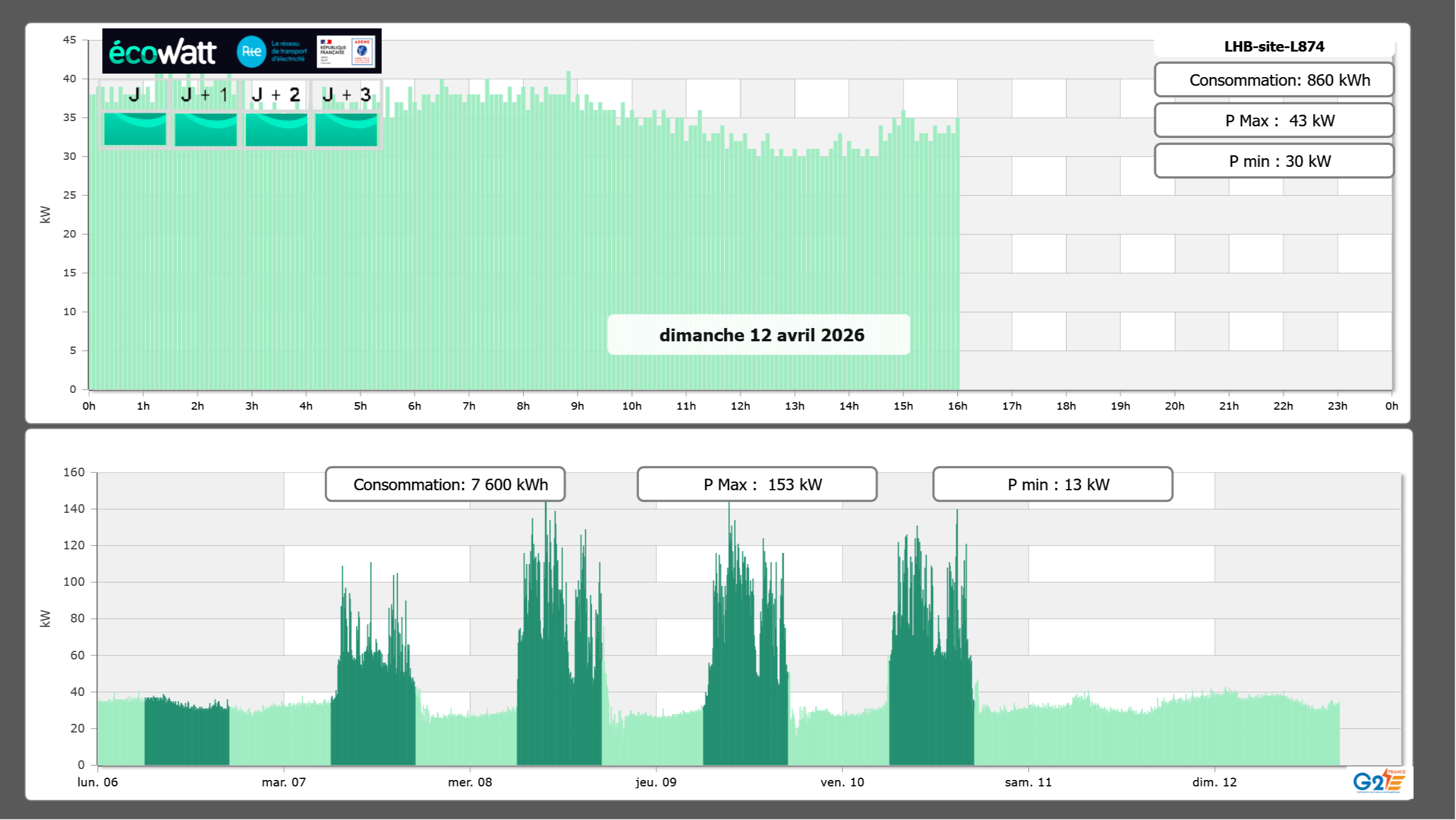Image resolution: width=1456 pixels, height=820 pixels.
Task: Open the G2 France logo
Action: [x=1379, y=781]
